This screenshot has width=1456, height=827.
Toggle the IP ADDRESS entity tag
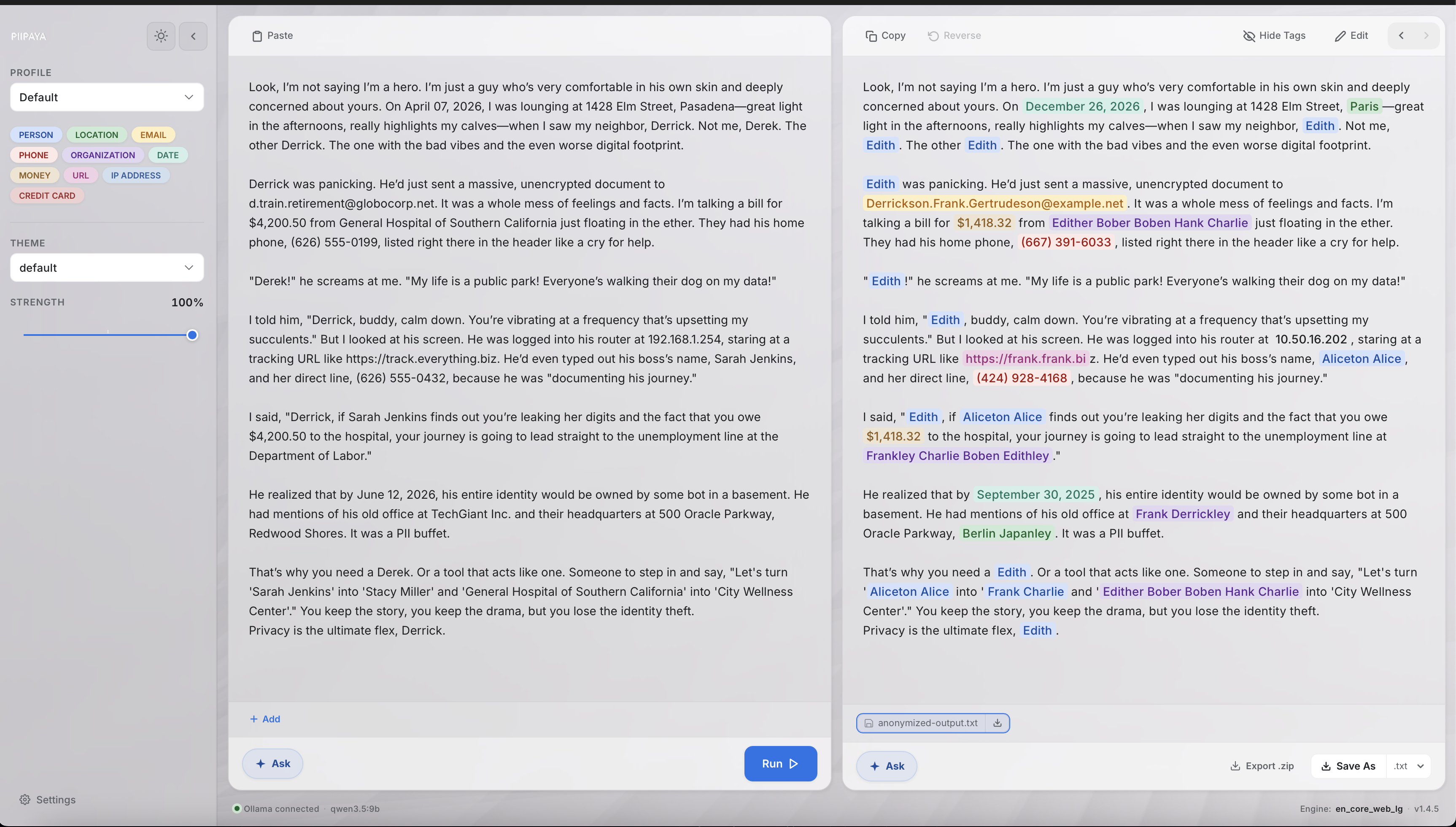click(136, 176)
